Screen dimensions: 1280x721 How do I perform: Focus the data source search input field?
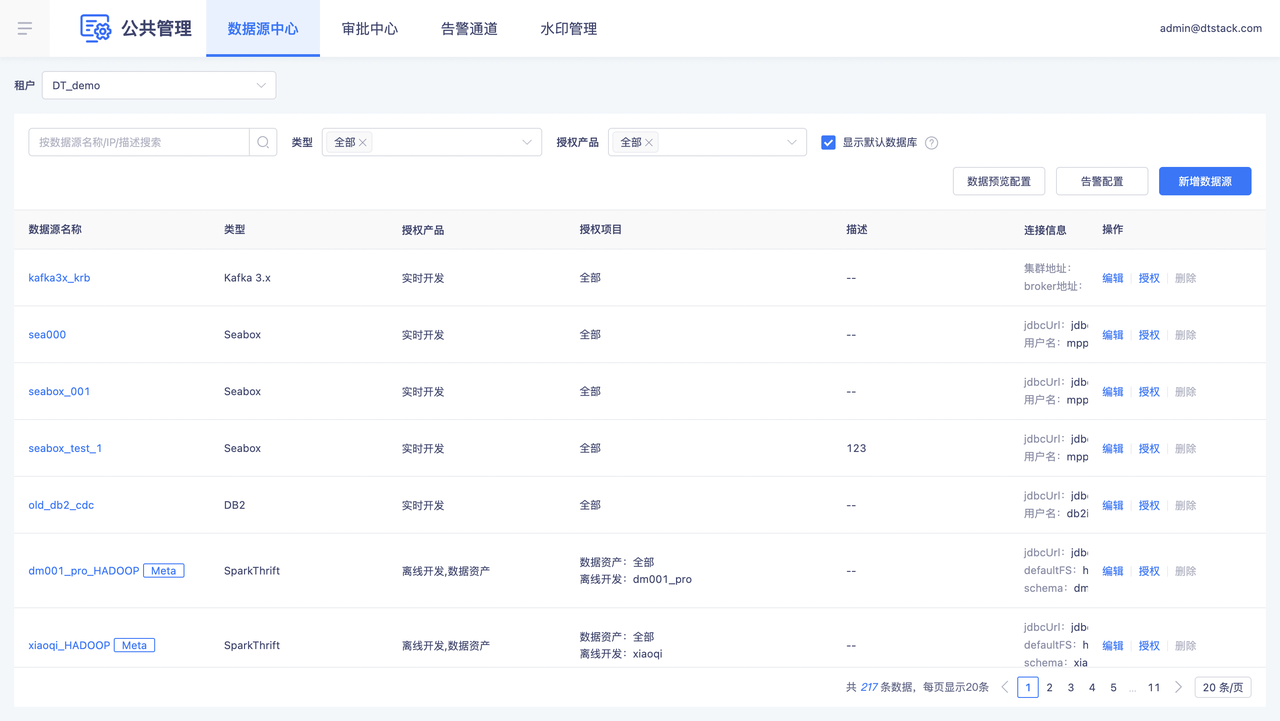click(139, 142)
